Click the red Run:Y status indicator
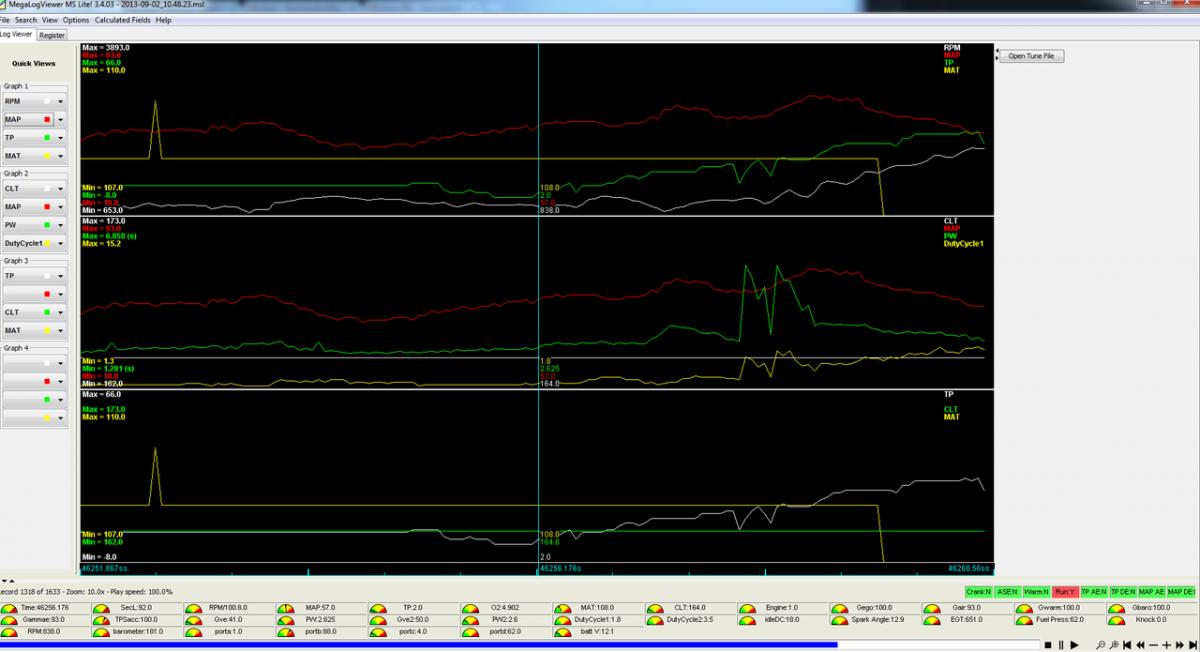The width and height of the screenshot is (1200, 652). (1065, 592)
